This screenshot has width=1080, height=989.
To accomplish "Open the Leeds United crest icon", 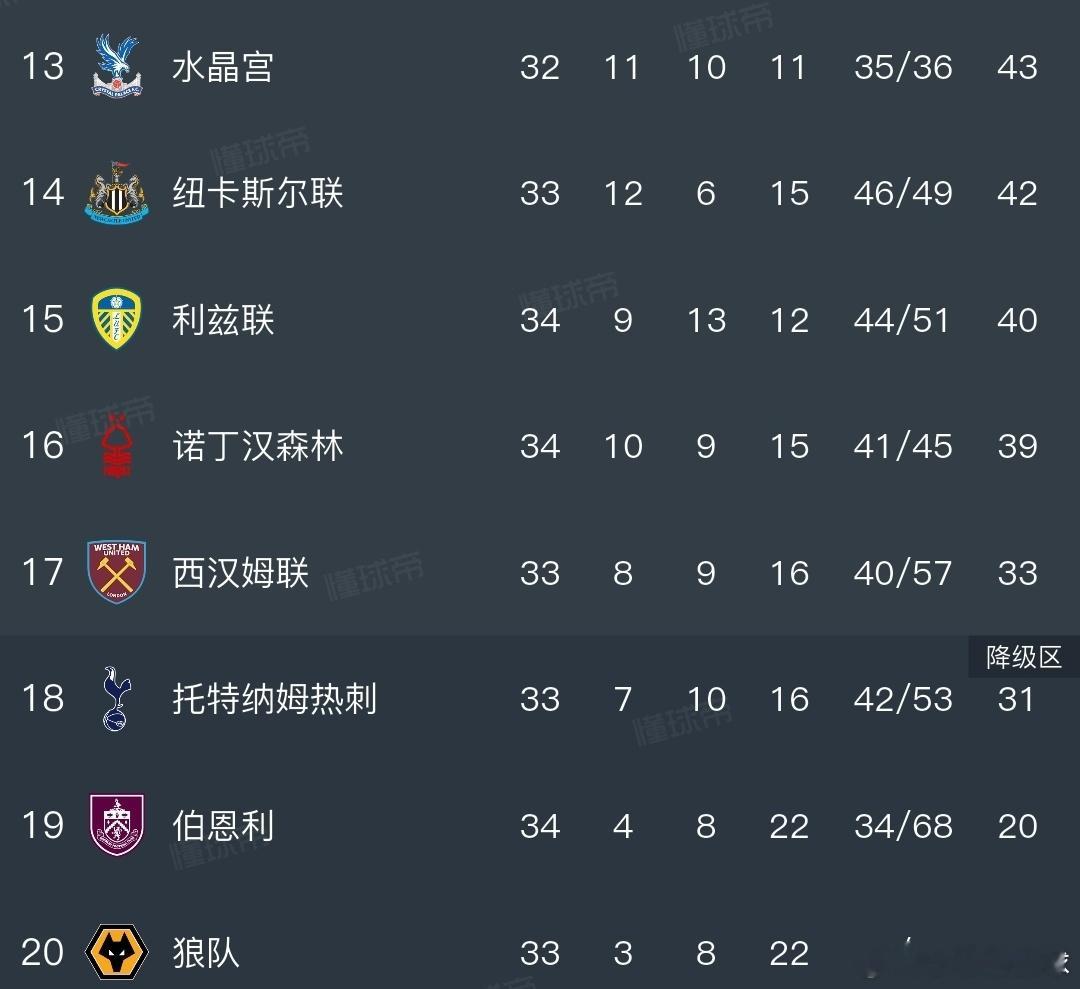I will click(x=114, y=320).
